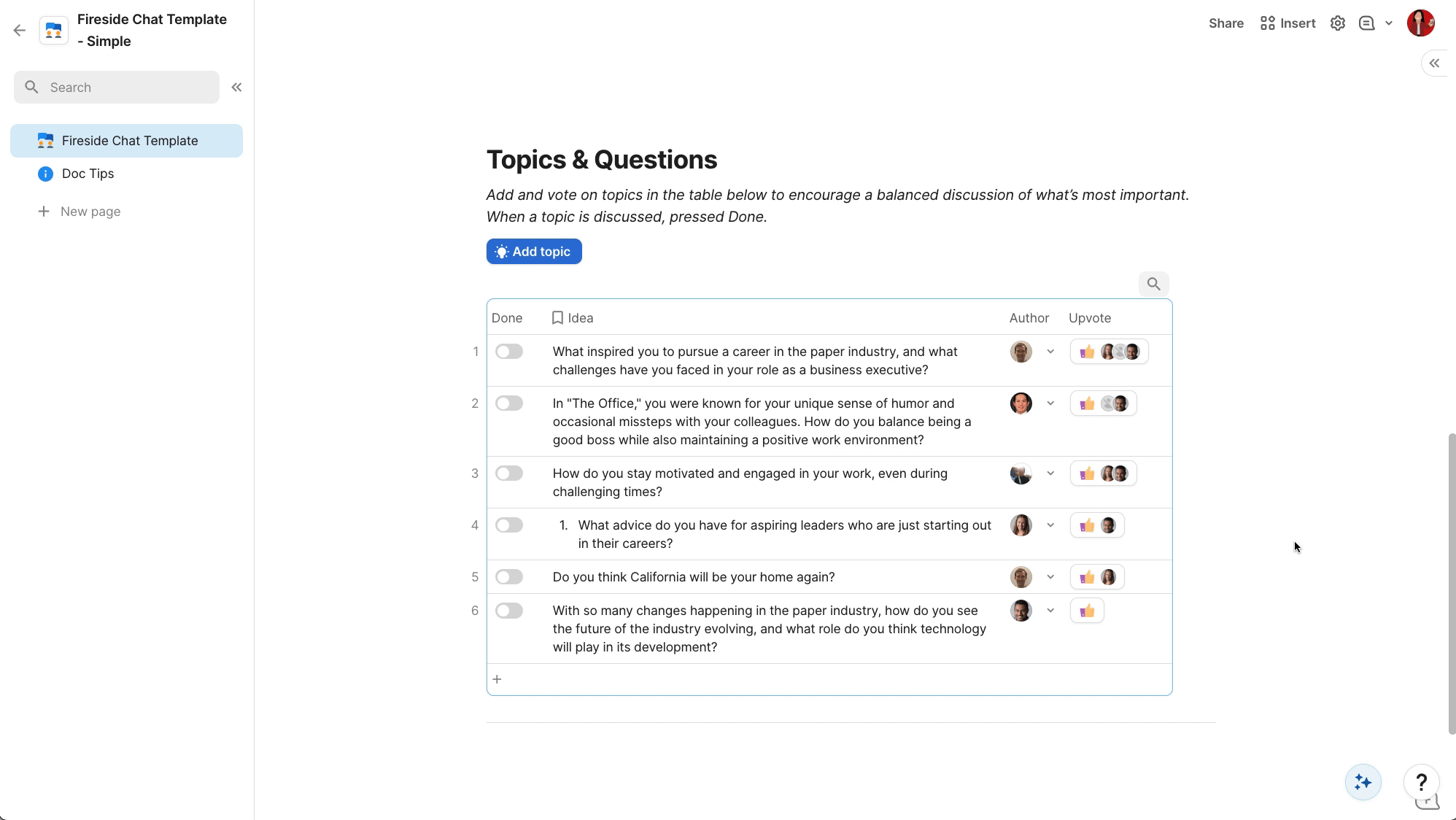This screenshot has width=1456, height=820.
Task: Click the back arrow icon
Action: coord(20,30)
